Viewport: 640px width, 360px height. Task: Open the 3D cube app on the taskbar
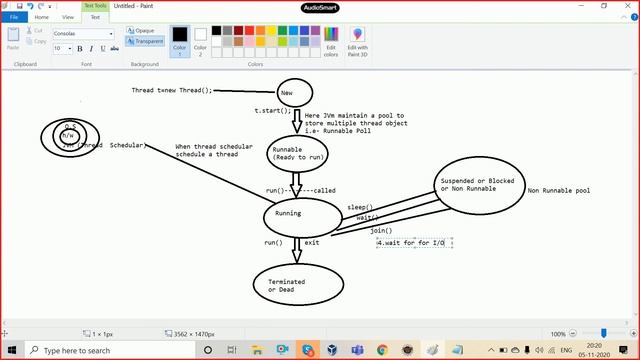332,350
